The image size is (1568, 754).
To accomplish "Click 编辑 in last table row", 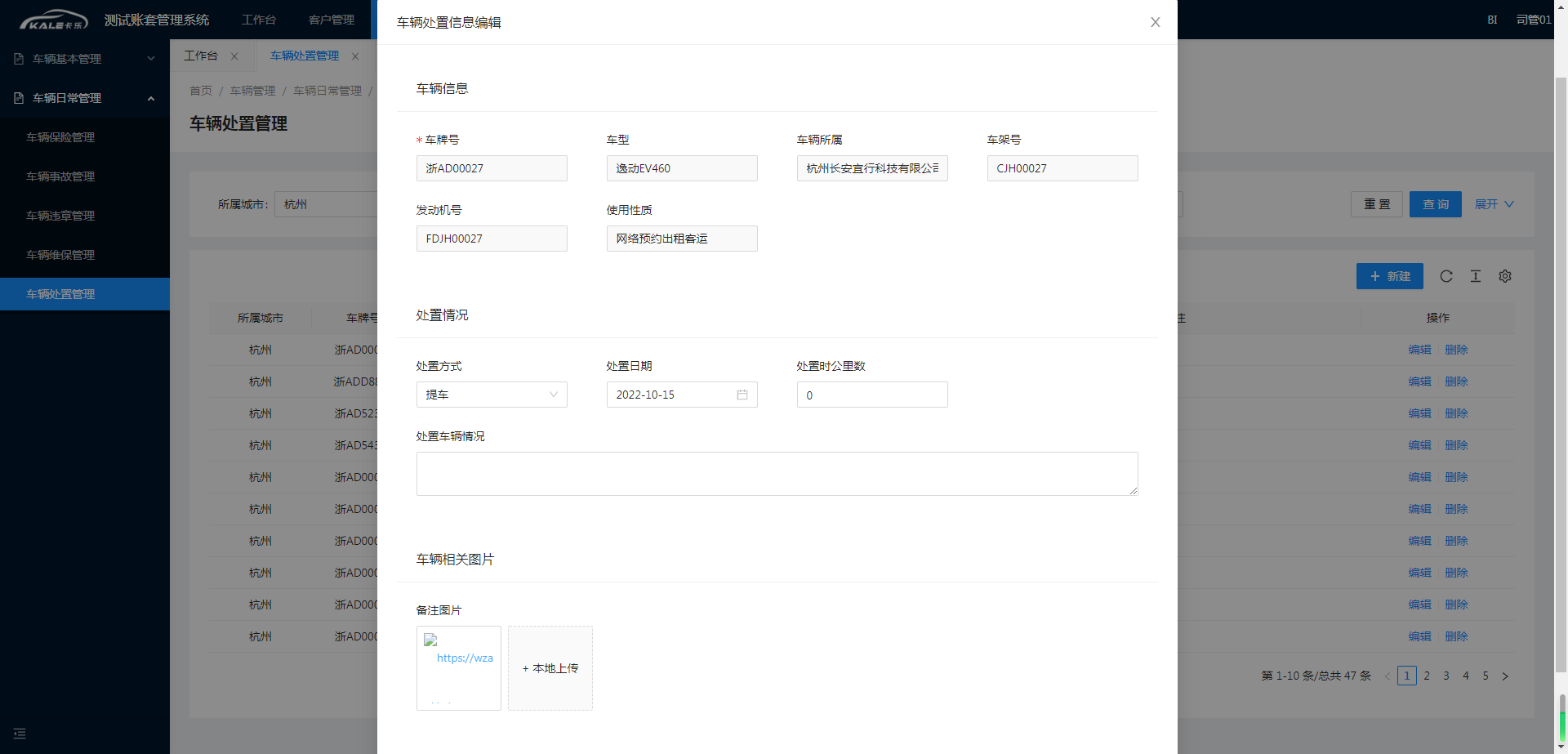I will [1420, 636].
